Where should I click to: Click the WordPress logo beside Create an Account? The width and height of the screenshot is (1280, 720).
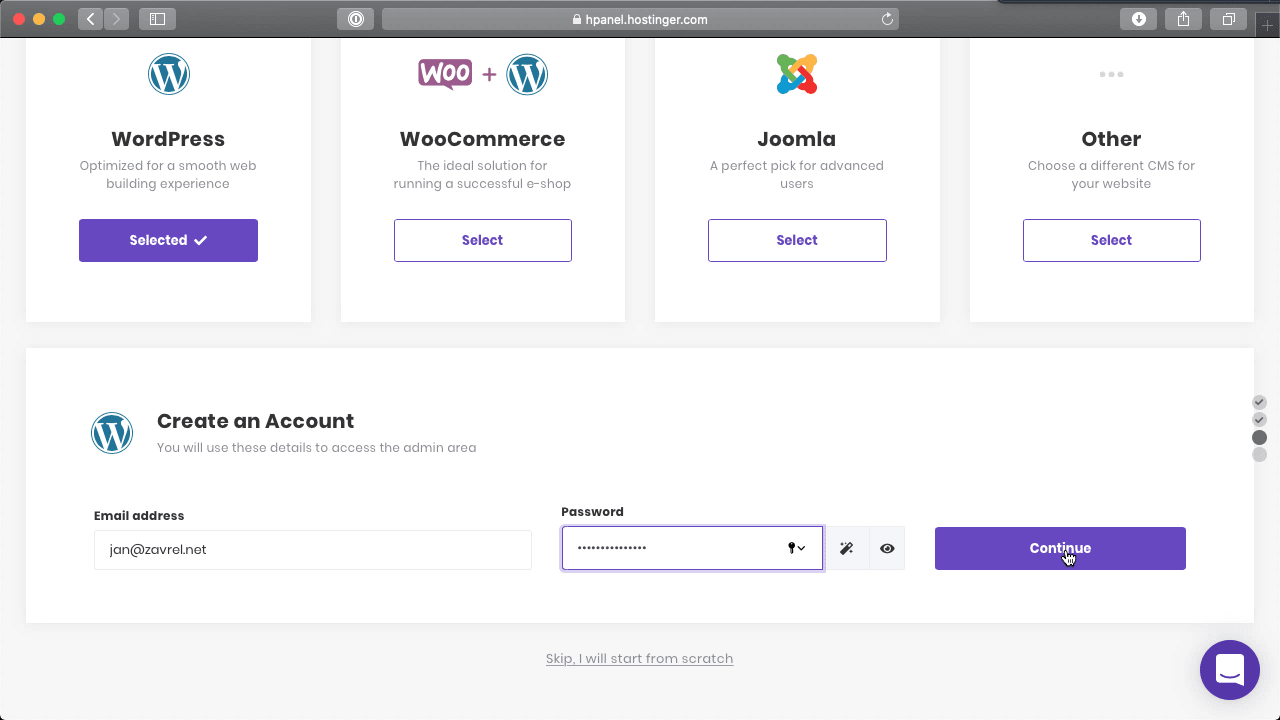tap(112, 433)
